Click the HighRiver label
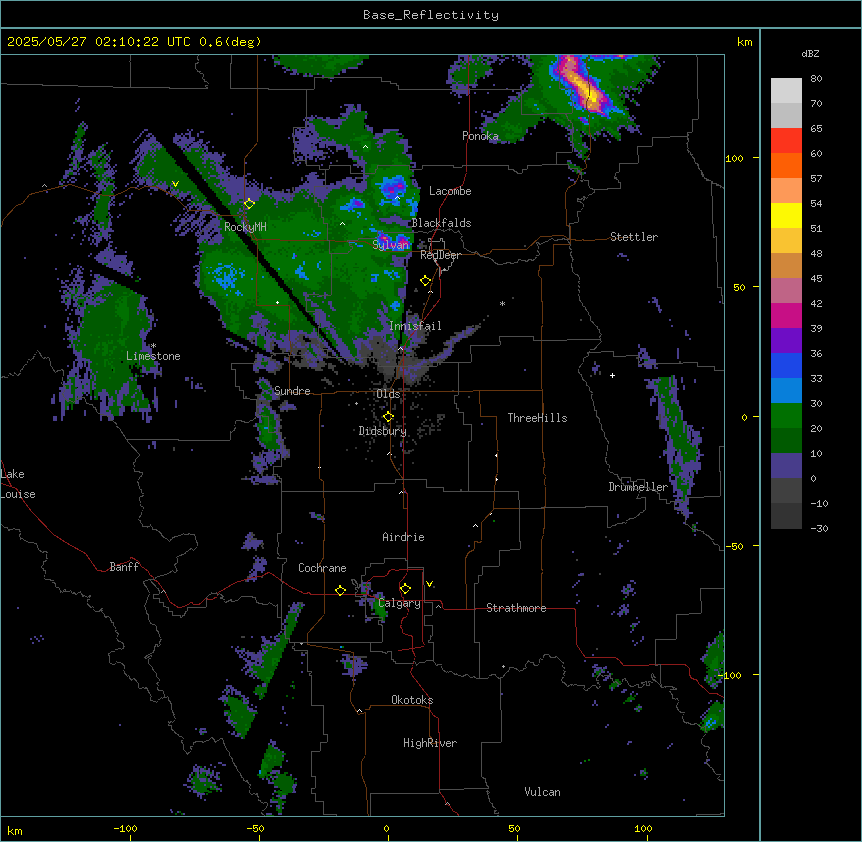The height and width of the screenshot is (842, 862). [430, 743]
